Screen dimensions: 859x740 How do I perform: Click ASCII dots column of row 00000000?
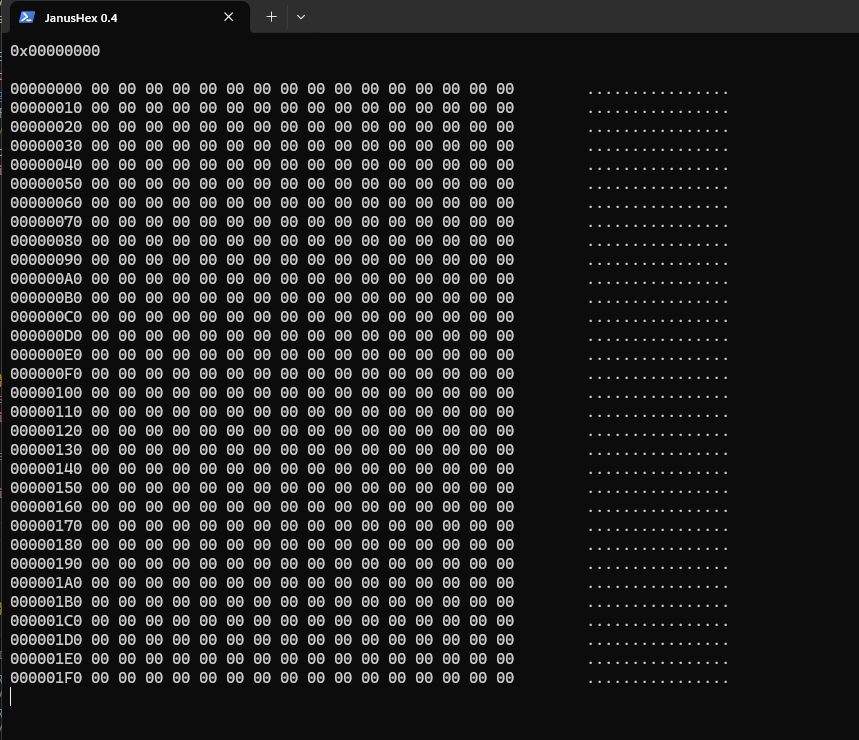pyautogui.click(x=658, y=92)
